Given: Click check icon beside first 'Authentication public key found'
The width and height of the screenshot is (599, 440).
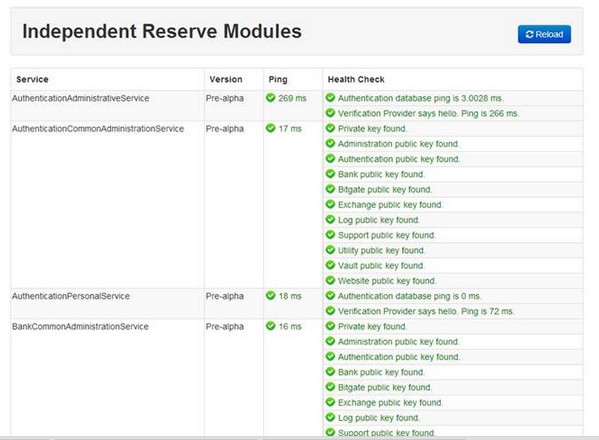Looking at the screenshot, I should point(330,159).
